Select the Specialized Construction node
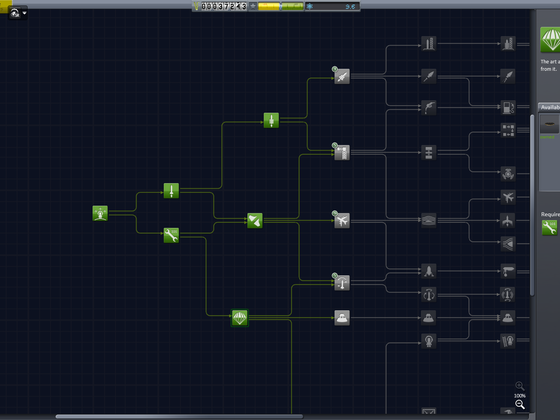The image size is (560, 420). [x=508, y=130]
